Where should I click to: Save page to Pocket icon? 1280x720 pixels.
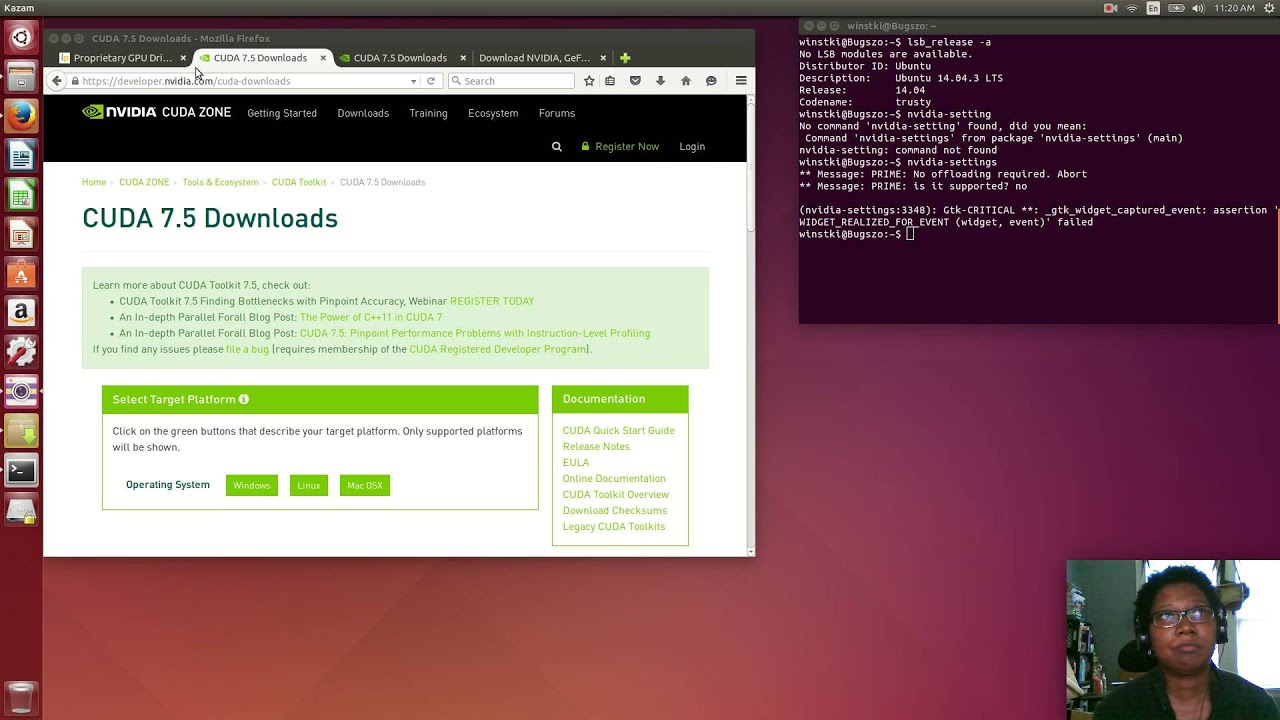coord(635,81)
